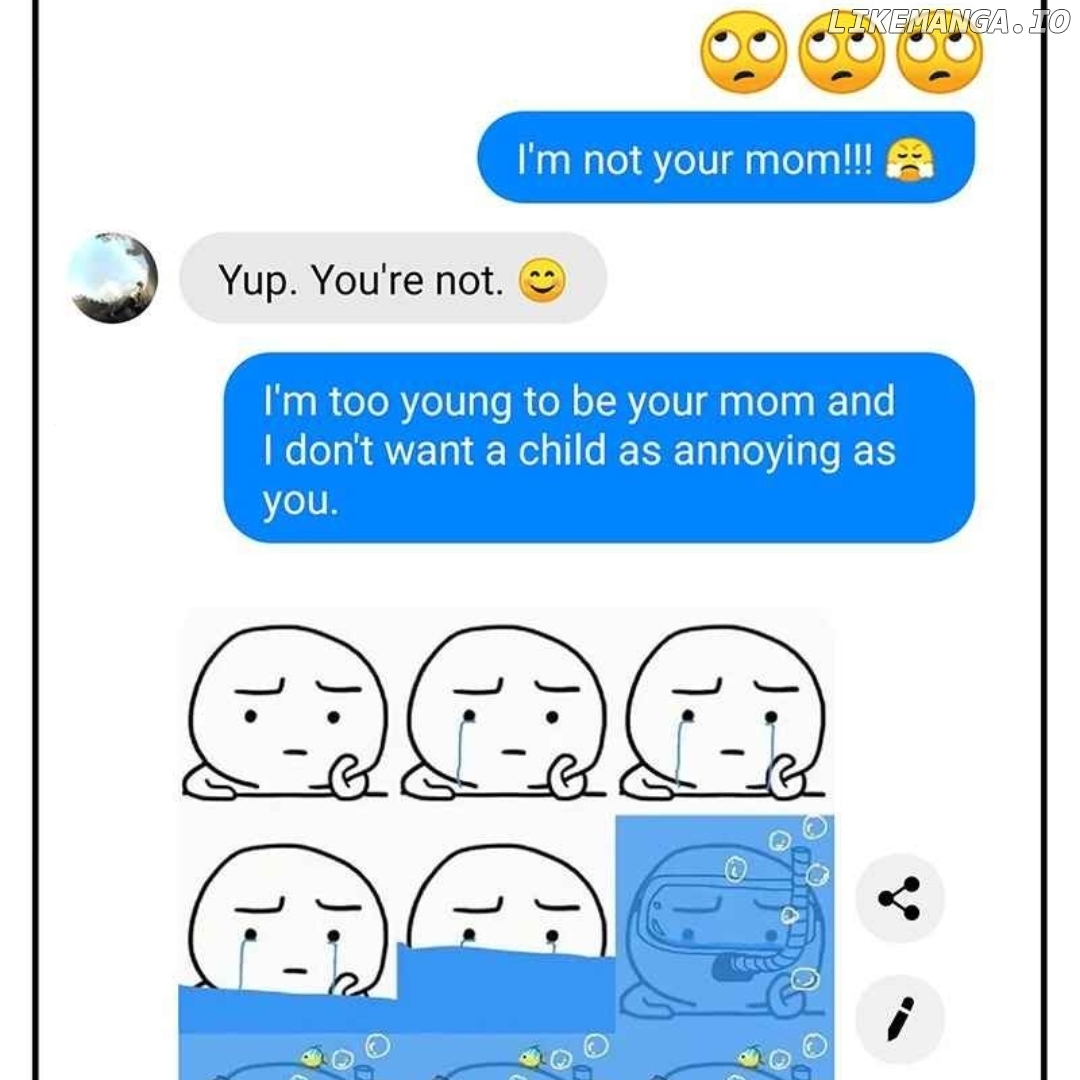Open the crying meme image attachment
Image resolution: width=1080 pixels, height=1080 pixels.
click(507, 844)
